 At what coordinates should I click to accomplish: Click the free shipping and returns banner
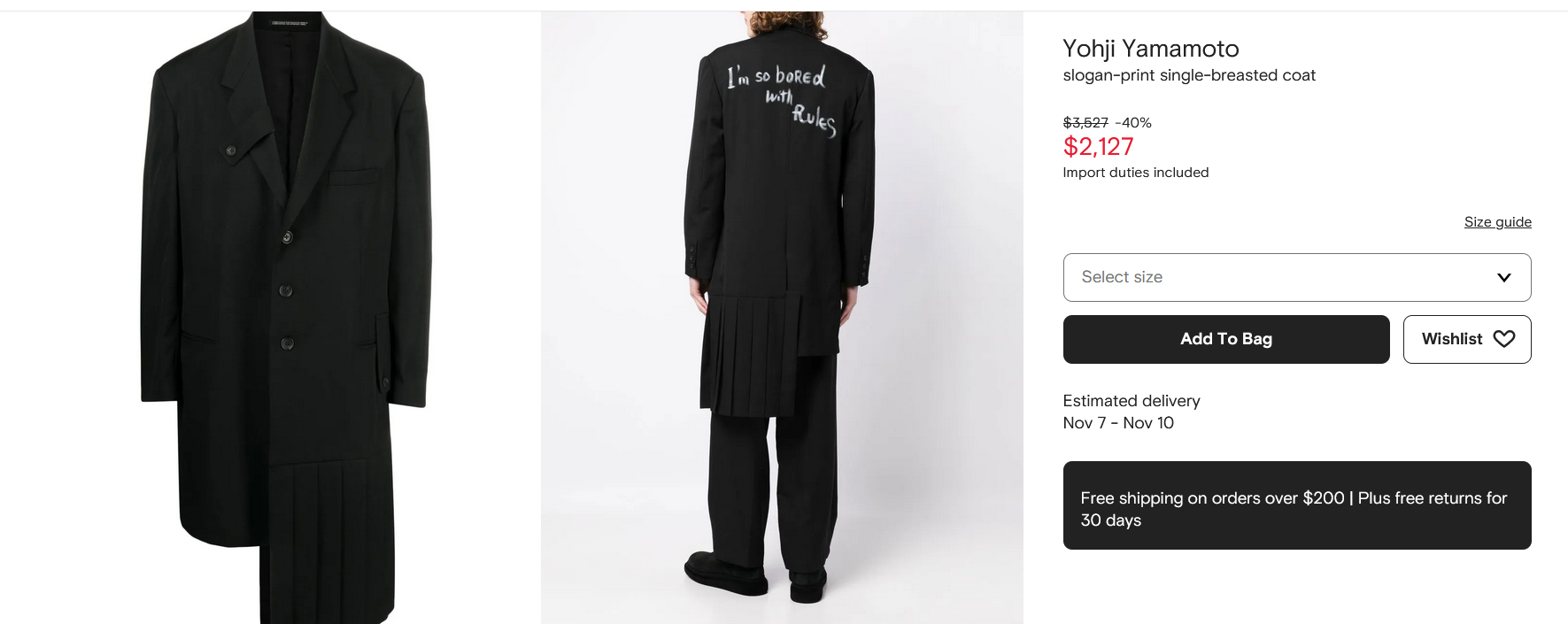tap(1297, 505)
